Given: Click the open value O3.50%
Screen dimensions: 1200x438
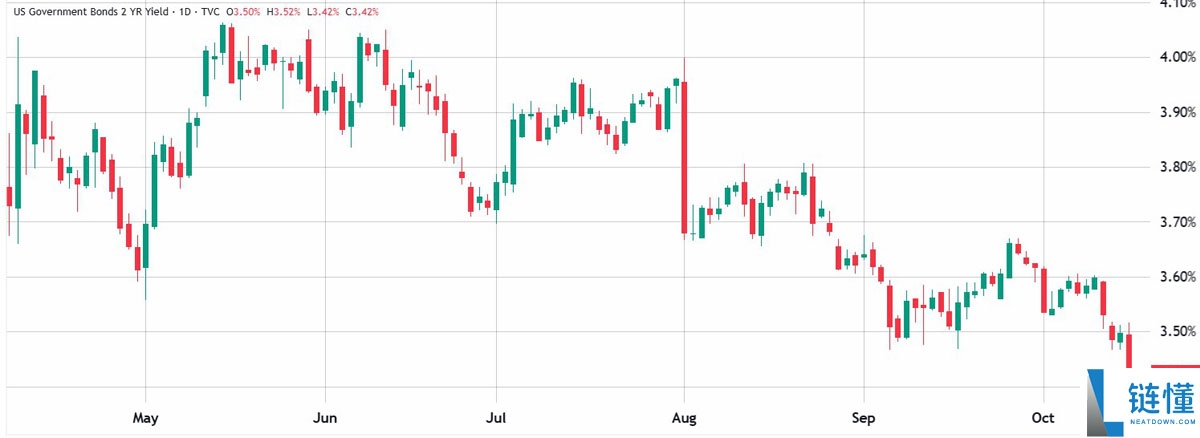Looking at the screenshot, I should click(x=244, y=11).
